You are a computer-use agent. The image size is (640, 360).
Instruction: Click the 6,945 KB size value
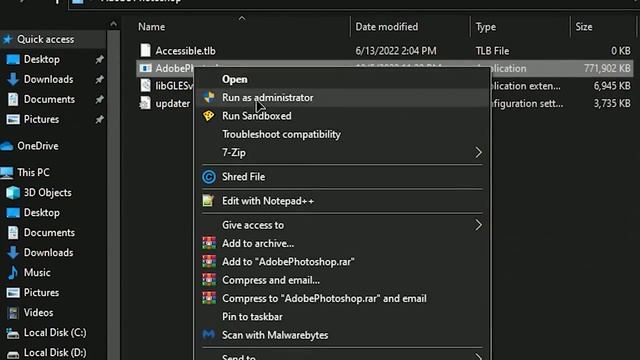point(612,86)
